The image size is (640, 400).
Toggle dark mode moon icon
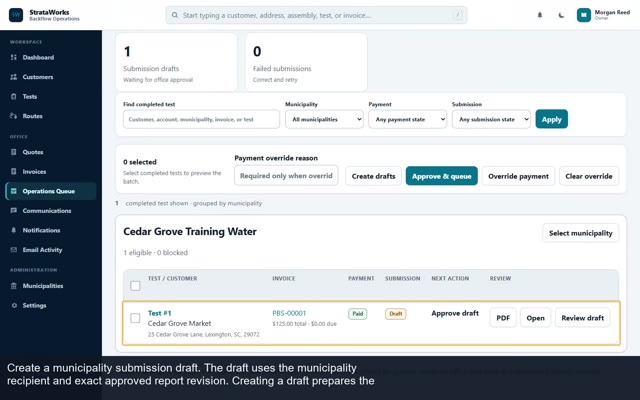coord(561,15)
